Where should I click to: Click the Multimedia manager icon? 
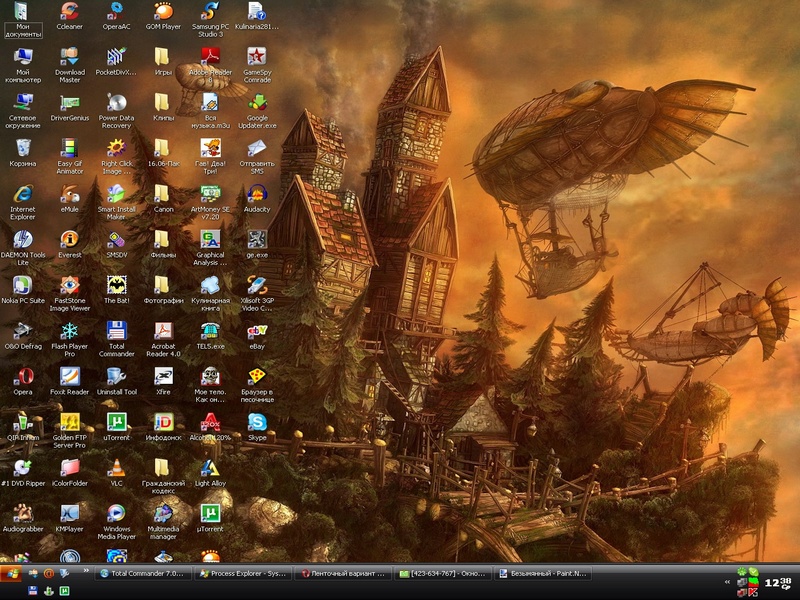[x=163, y=513]
